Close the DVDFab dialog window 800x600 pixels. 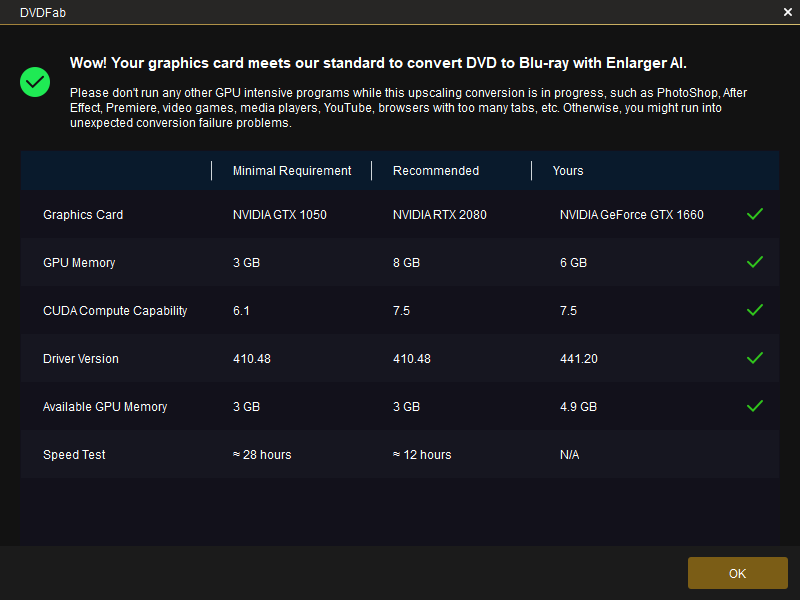pyautogui.click(x=788, y=12)
